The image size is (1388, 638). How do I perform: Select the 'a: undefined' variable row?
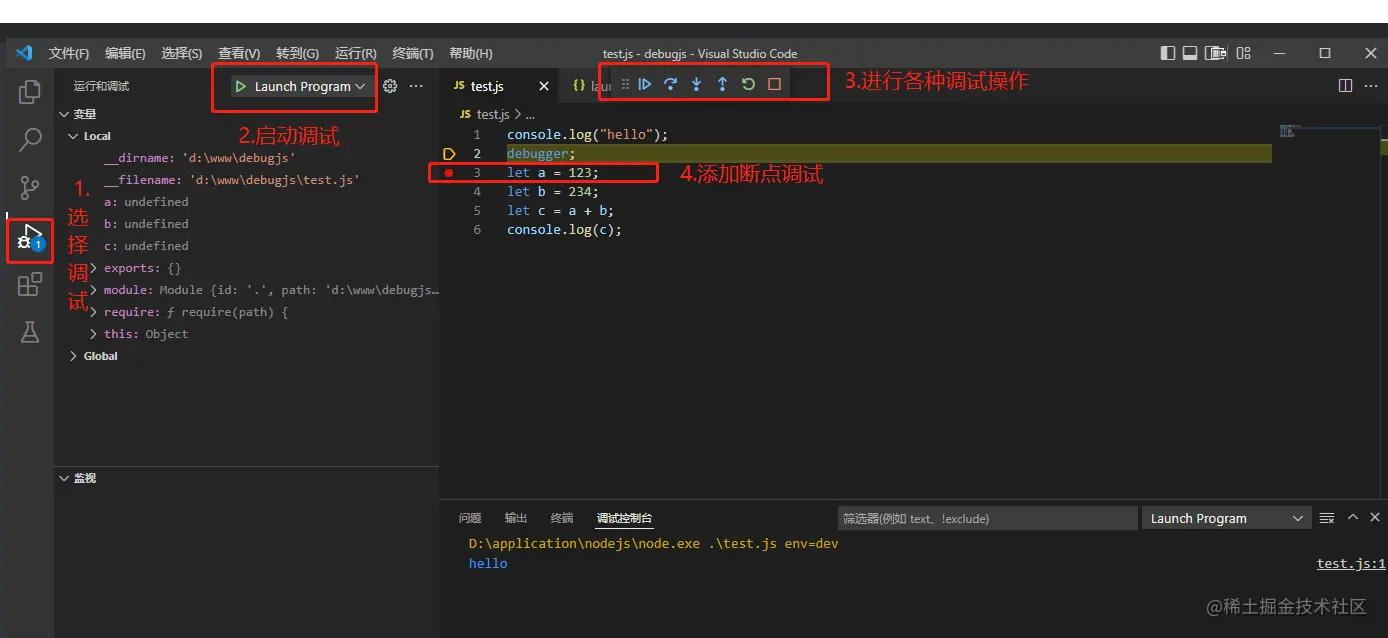point(247,202)
